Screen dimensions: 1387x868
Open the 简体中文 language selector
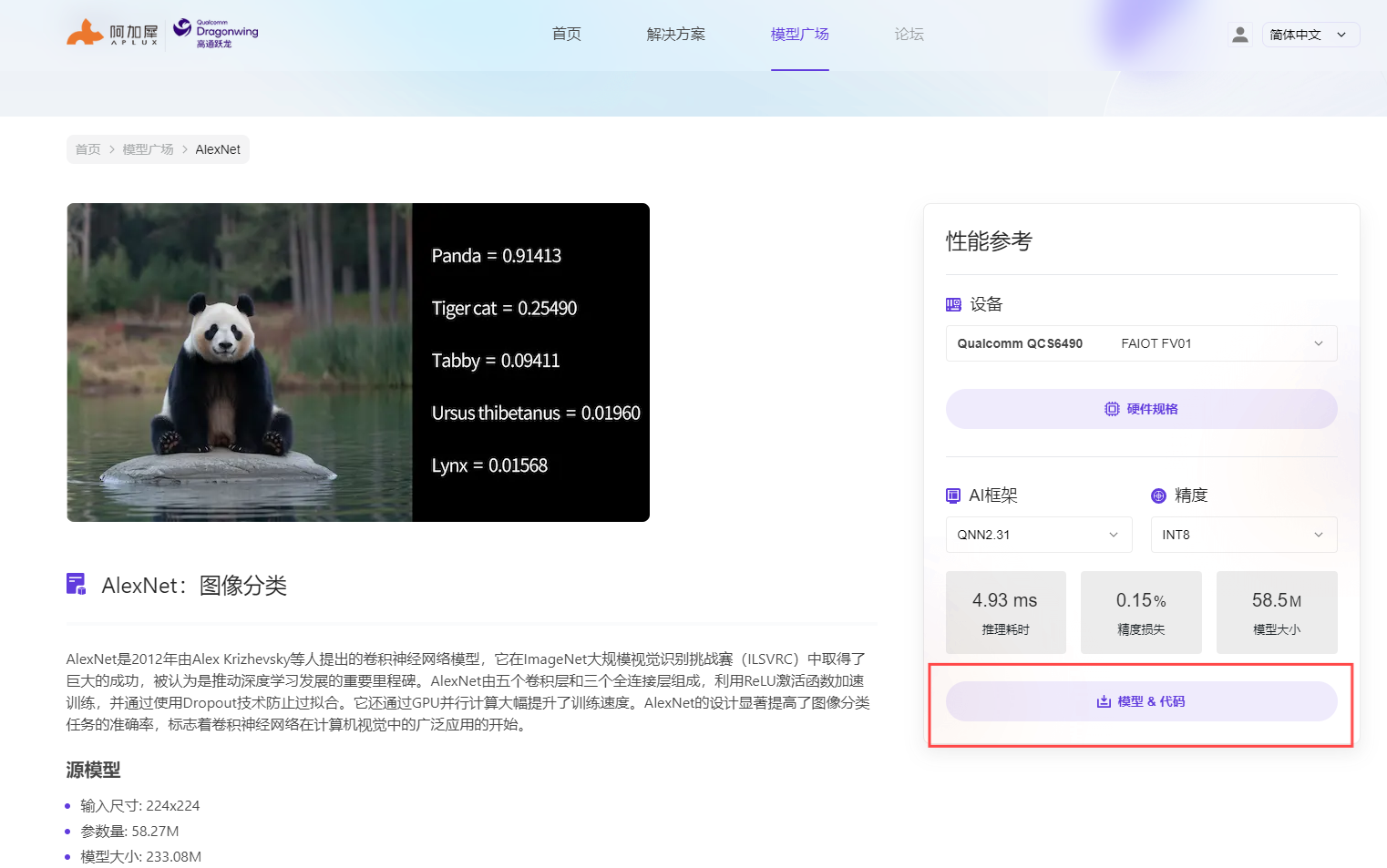pyautogui.click(x=1310, y=34)
